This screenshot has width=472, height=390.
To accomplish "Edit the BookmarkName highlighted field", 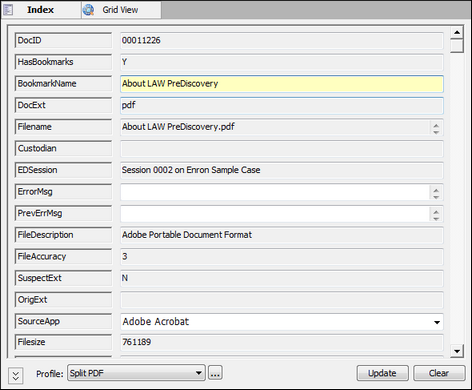I will [282, 84].
